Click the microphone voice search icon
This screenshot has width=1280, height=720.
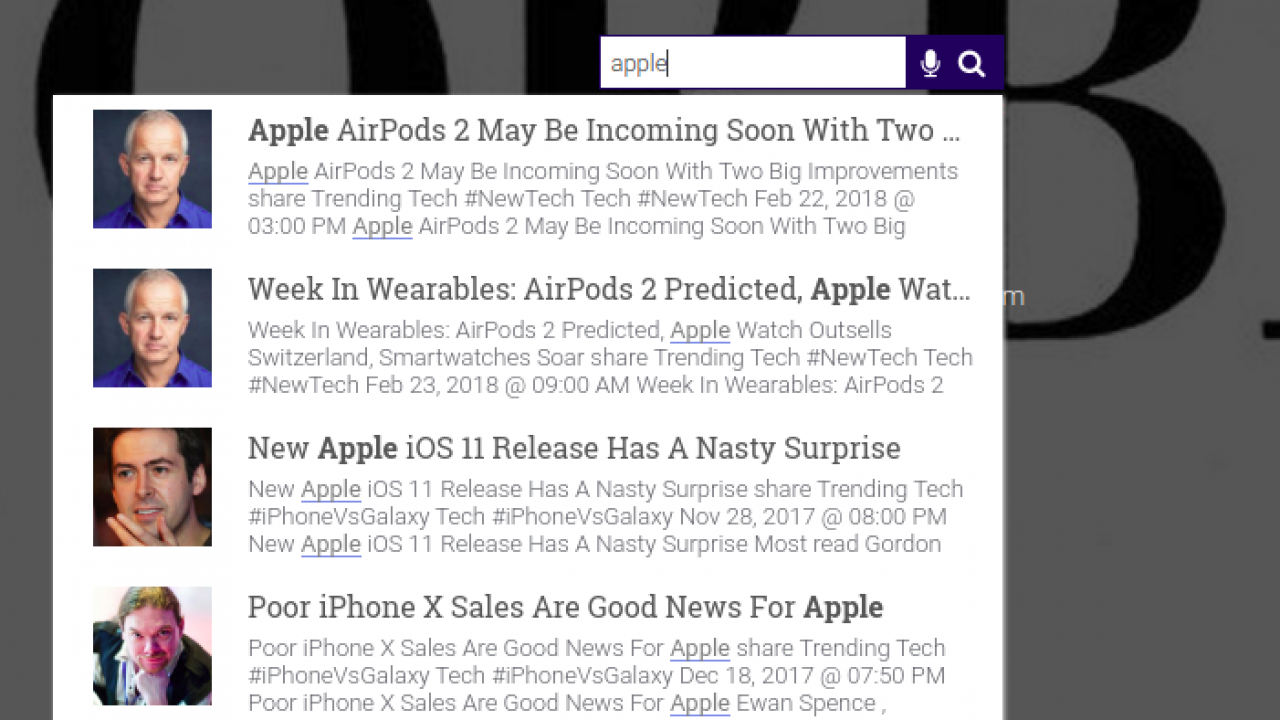coord(930,63)
